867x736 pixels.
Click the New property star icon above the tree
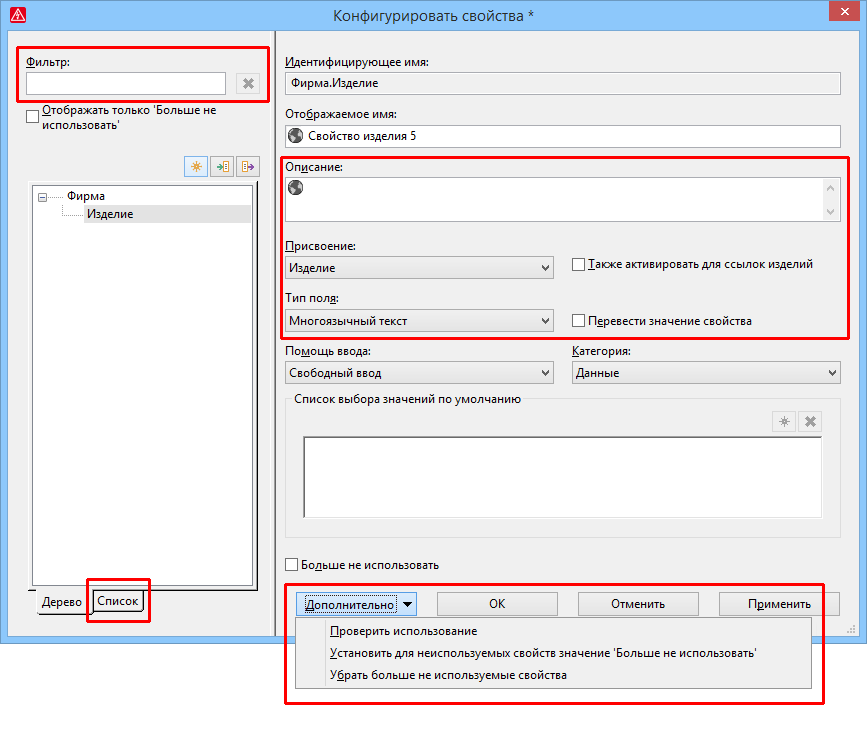tap(196, 167)
